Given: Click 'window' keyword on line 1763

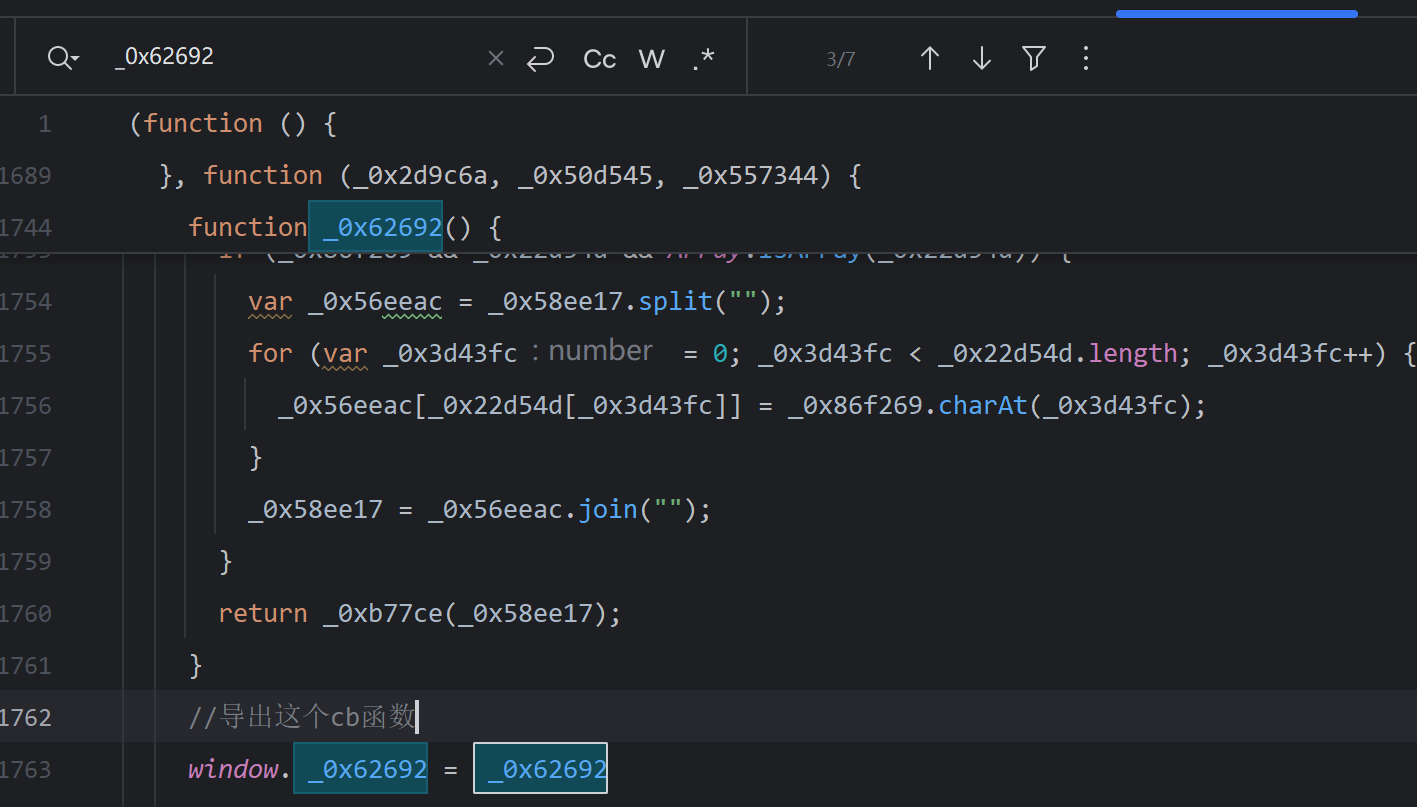Looking at the screenshot, I should (233, 769).
